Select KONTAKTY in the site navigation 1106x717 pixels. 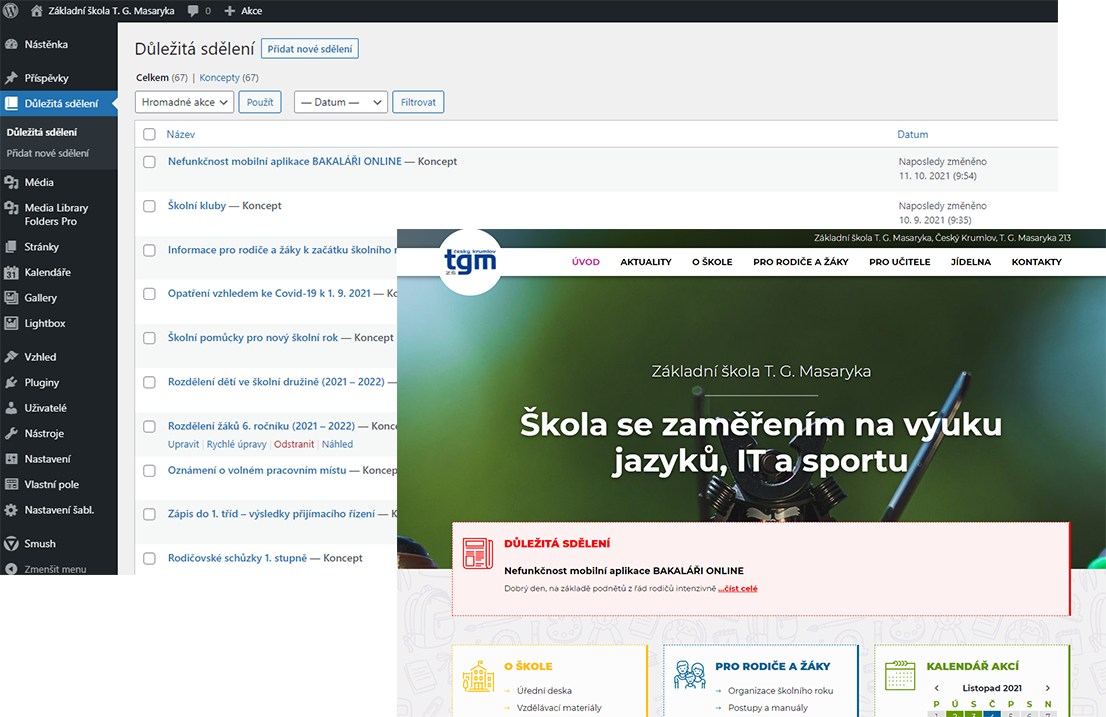[x=1036, y=262]
